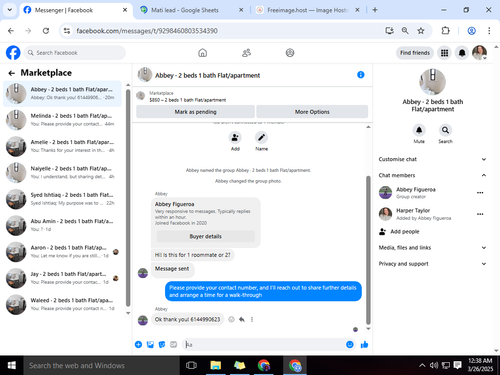Open the account profile picture menu
This screenshot has height=375, width=500.
pos(479,53)
